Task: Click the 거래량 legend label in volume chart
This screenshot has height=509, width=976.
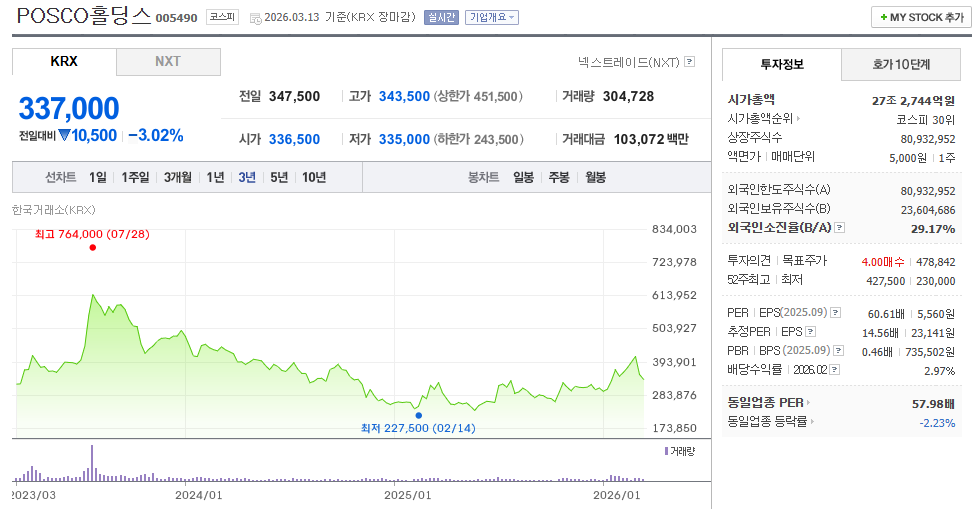Action: tap(682, 451)
